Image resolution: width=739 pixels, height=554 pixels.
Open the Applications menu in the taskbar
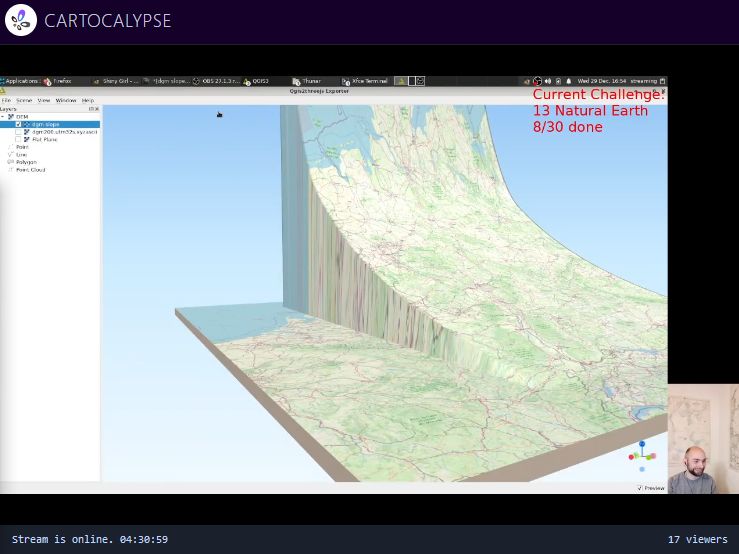pyautogui.click(x=20, y=81)
